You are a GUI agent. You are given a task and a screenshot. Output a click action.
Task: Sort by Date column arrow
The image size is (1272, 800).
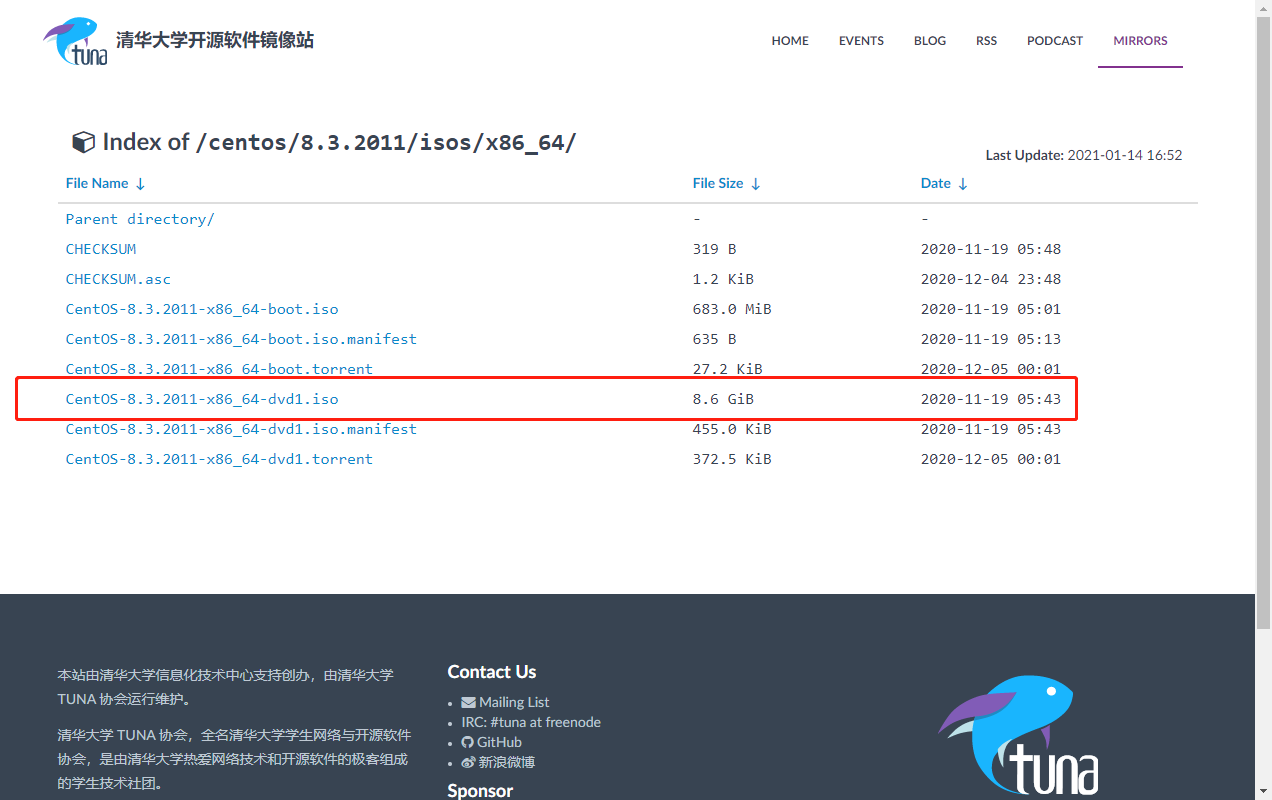coord(962,184)
